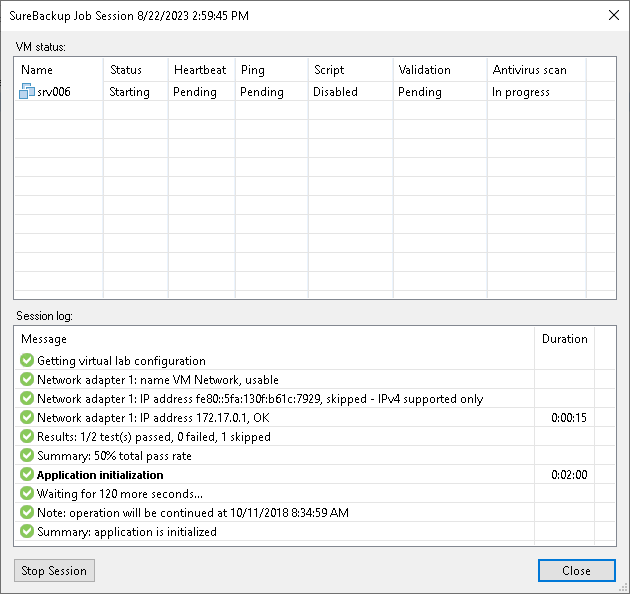
Task: Select the Summary application is initialized message
Action: (x=127, y=532)
